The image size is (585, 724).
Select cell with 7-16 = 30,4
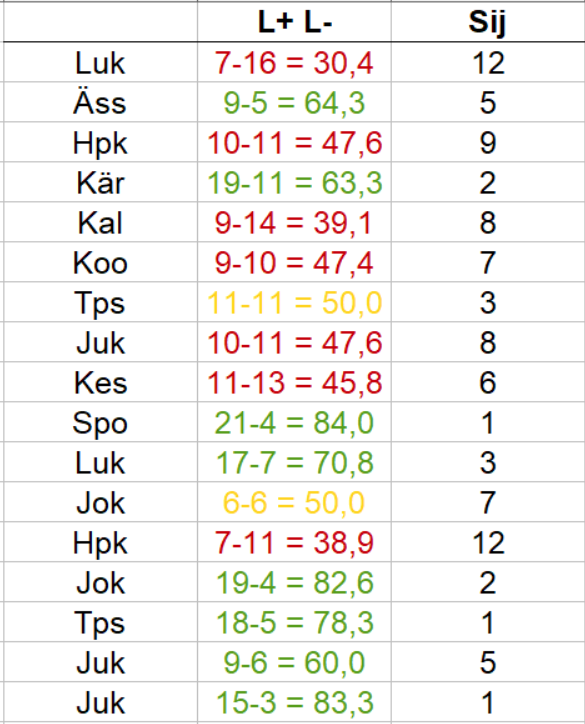[x=294, y=62]
